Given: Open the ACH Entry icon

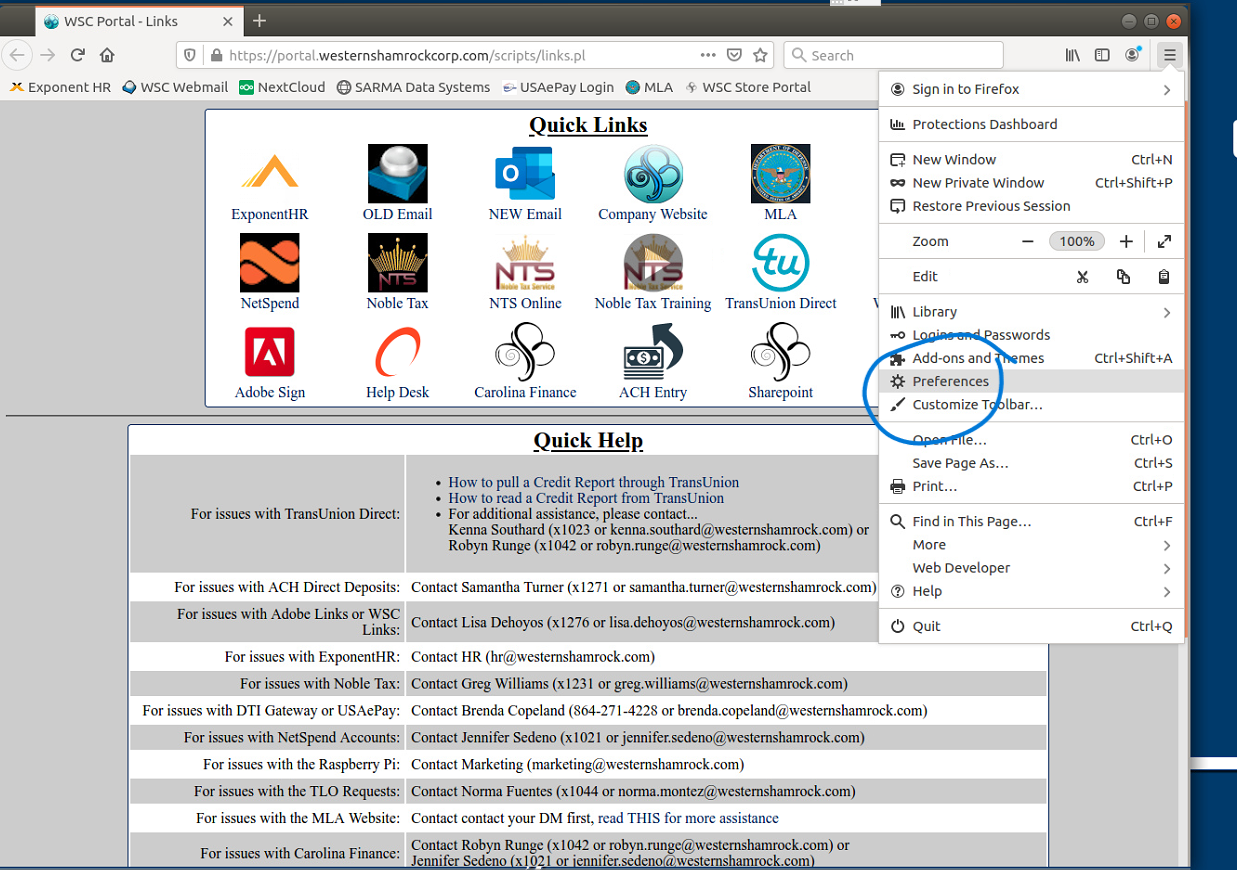Looking at the screenshot, I should pos(653,352).
